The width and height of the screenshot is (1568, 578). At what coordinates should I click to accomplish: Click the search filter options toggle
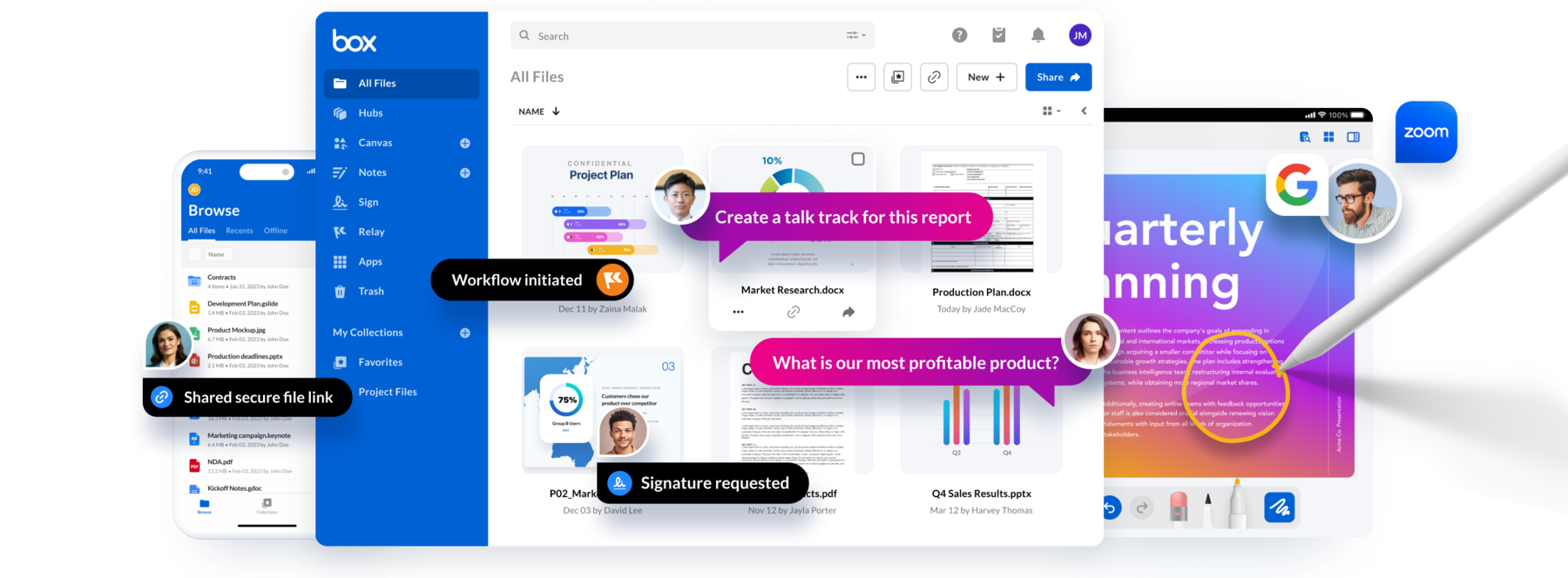pos(855,36)
